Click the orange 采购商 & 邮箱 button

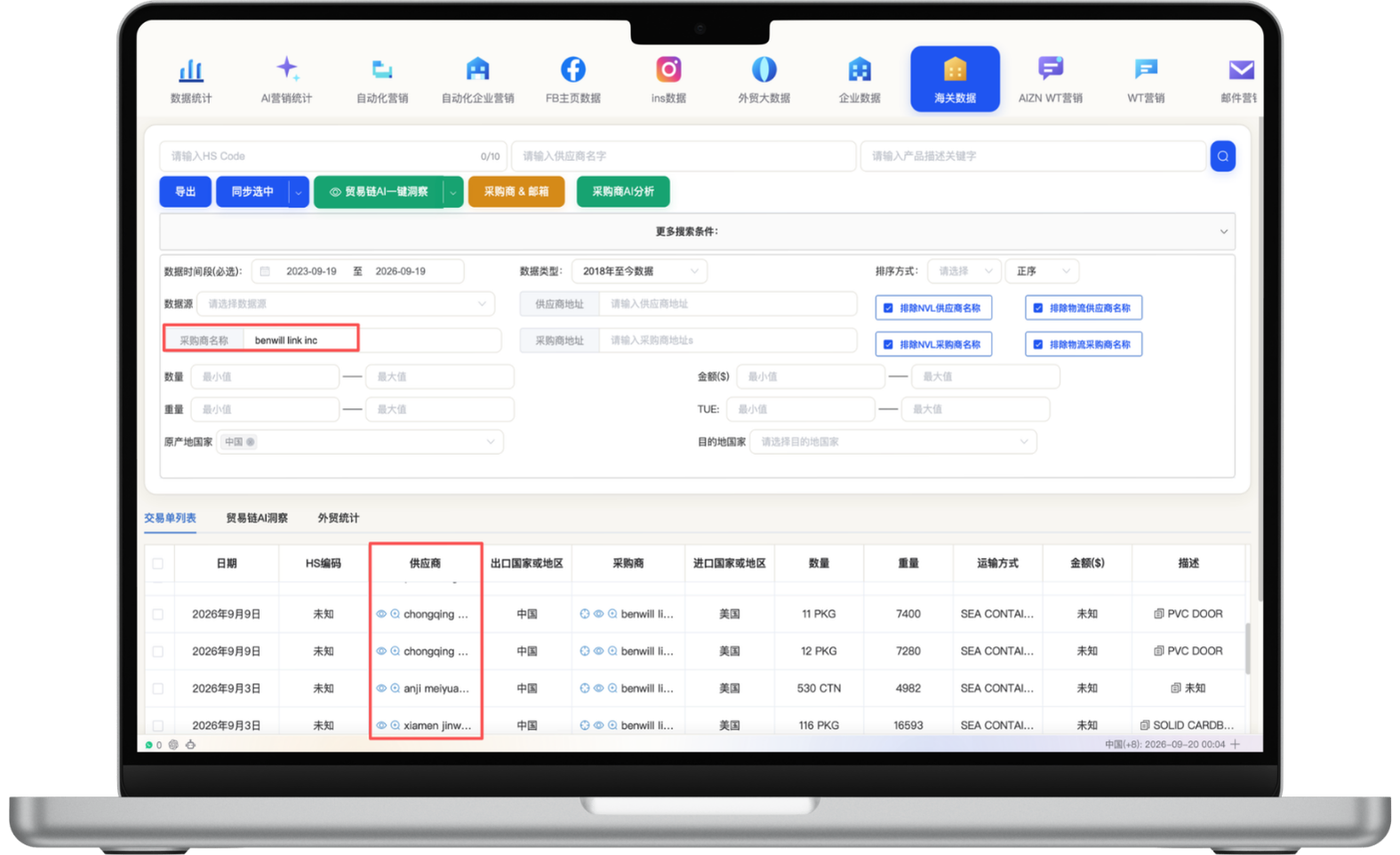point(516,192)
